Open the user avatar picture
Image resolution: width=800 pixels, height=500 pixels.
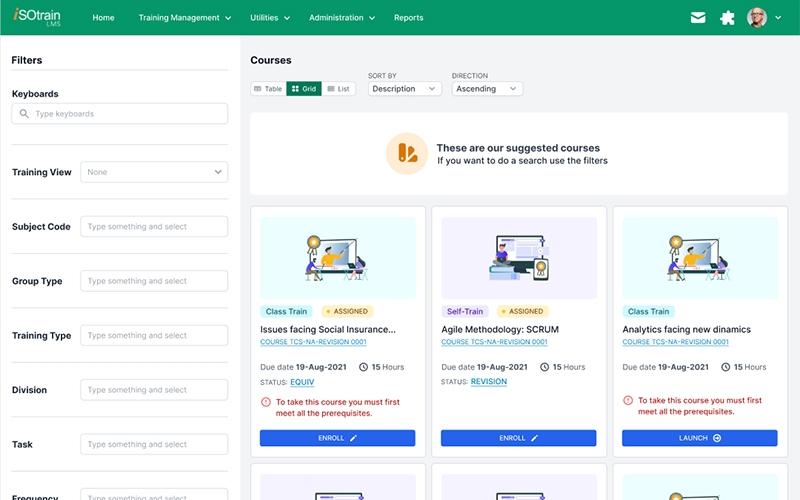[x=757, y=17]
